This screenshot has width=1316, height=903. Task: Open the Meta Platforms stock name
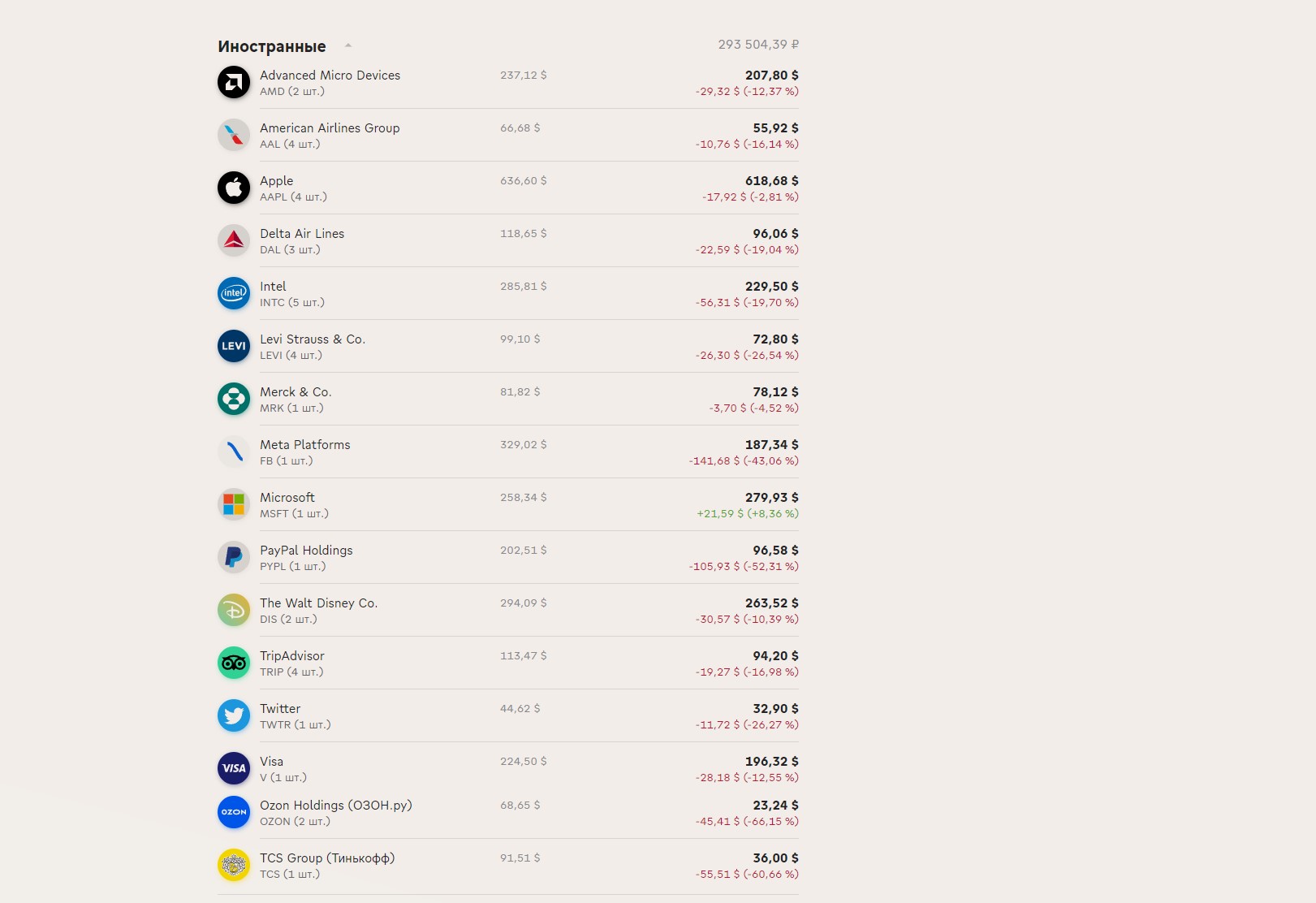[x=305, y=445]
